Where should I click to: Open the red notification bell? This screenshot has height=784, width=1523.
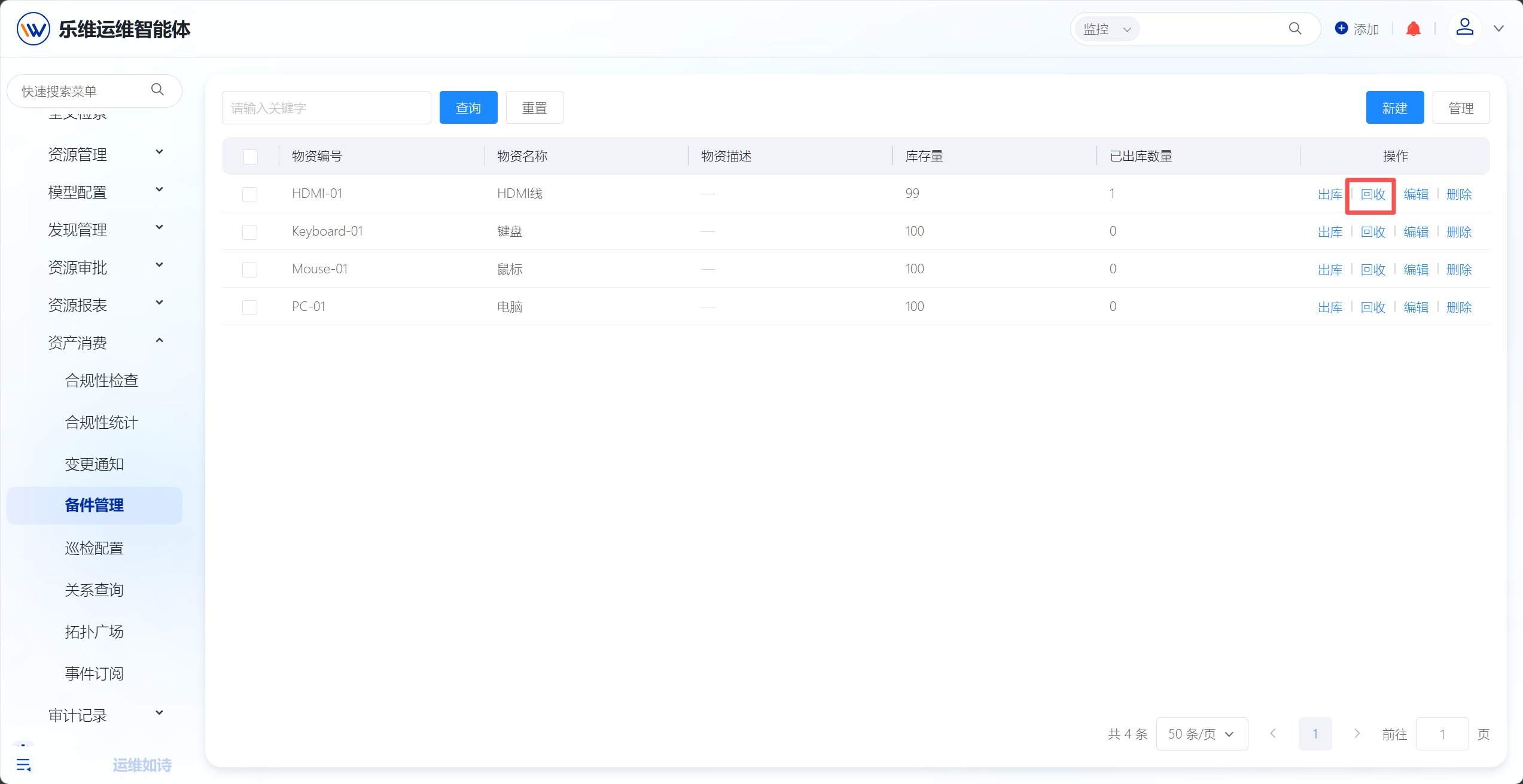tap(1414, 29)
